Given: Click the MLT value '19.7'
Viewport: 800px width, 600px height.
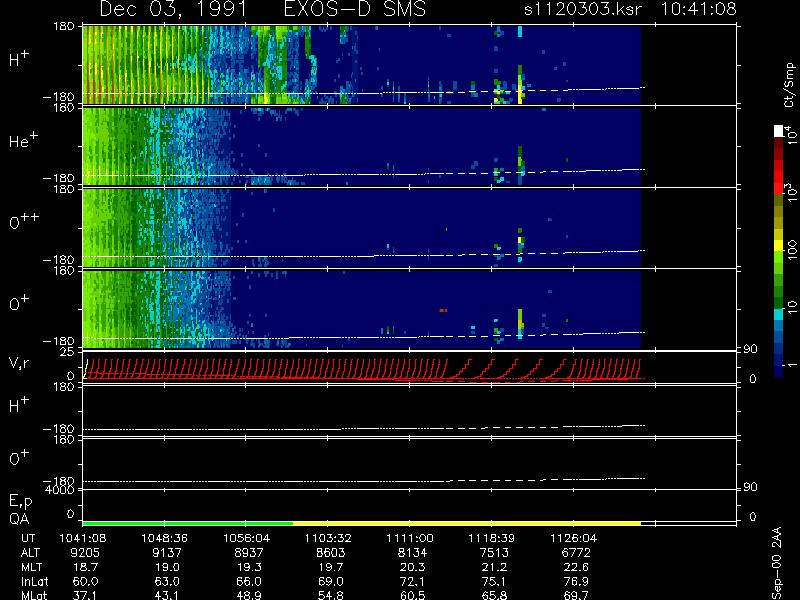Looking at the screenshot, I should click(x=331, y=567).
